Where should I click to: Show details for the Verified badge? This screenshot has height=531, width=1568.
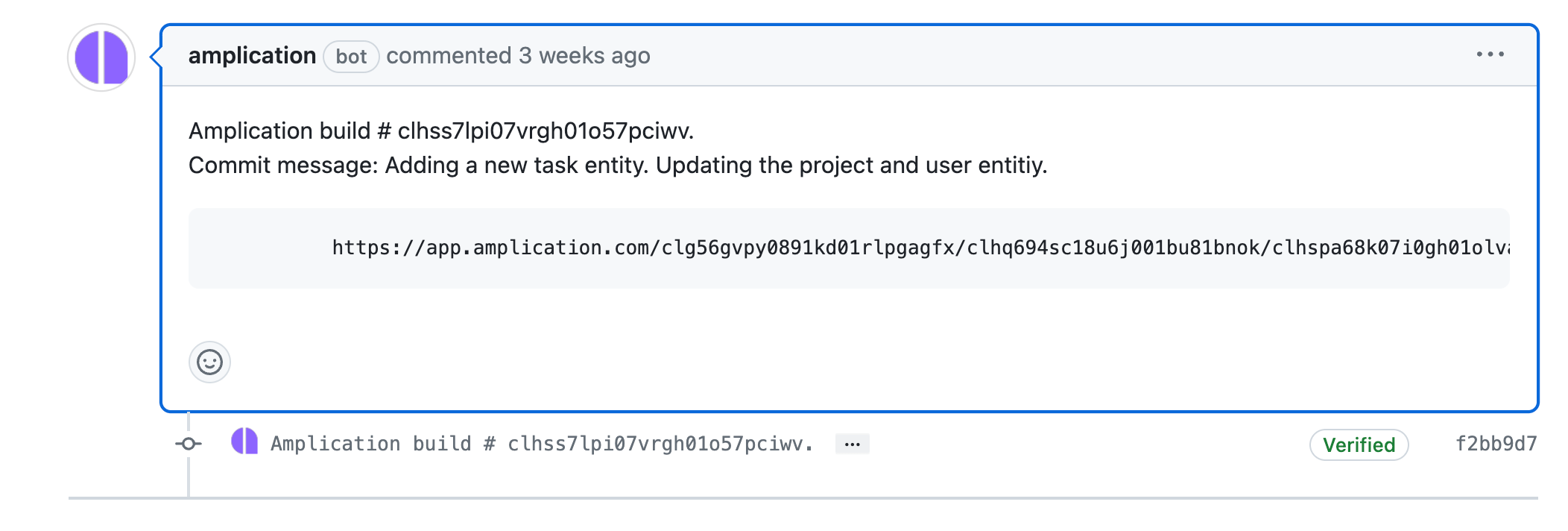point(1358,445)
